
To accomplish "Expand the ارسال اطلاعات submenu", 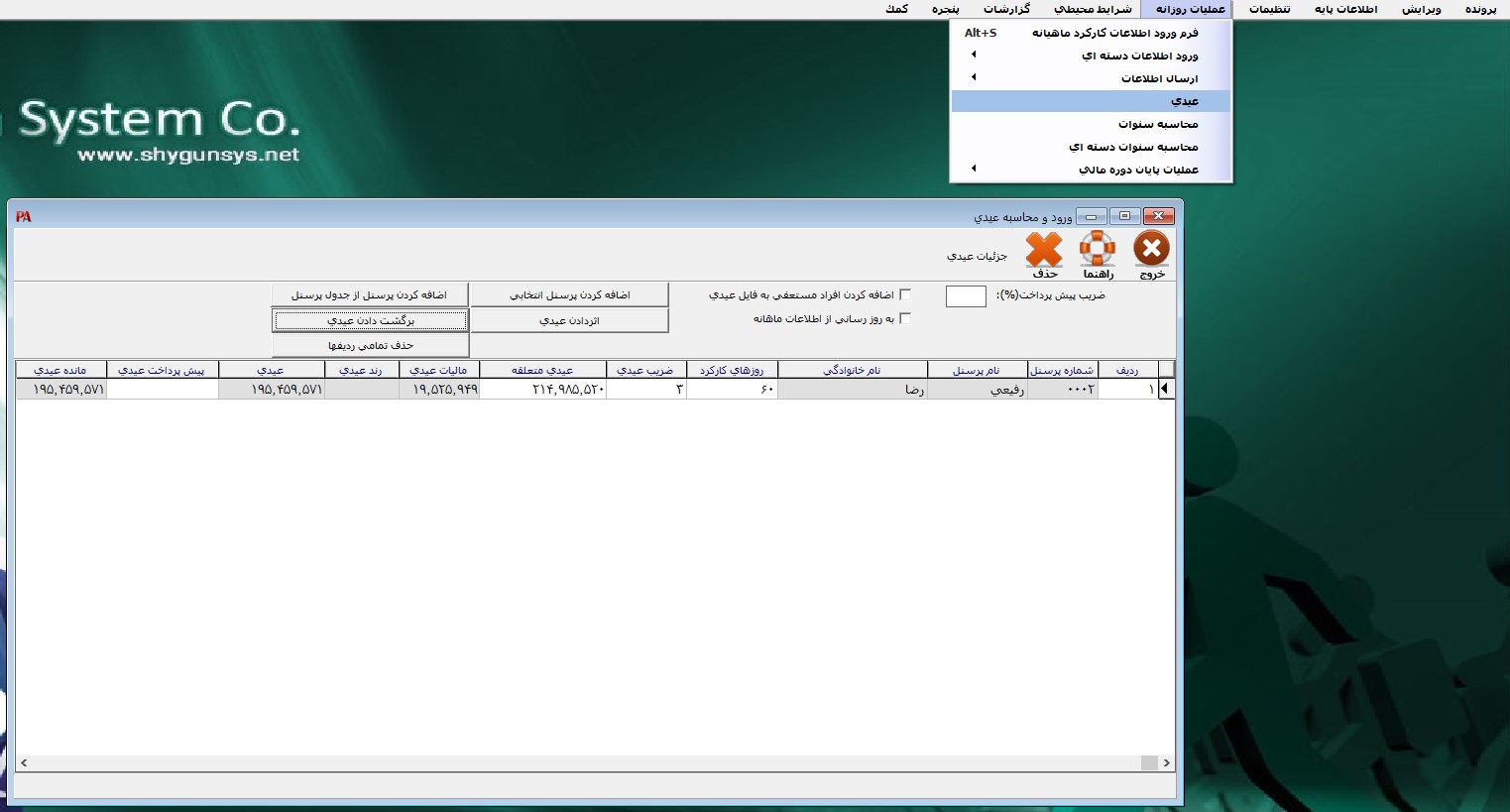I will (x=974, y=78).
